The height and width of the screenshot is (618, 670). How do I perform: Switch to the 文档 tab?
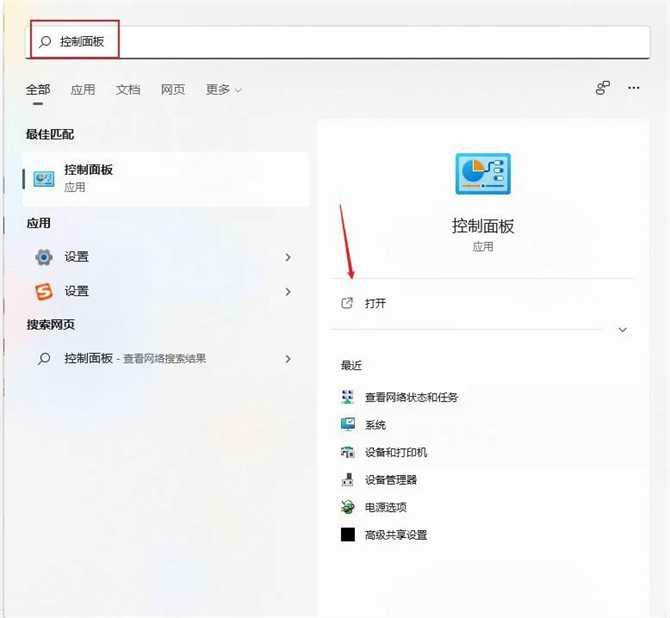point(128,90)
